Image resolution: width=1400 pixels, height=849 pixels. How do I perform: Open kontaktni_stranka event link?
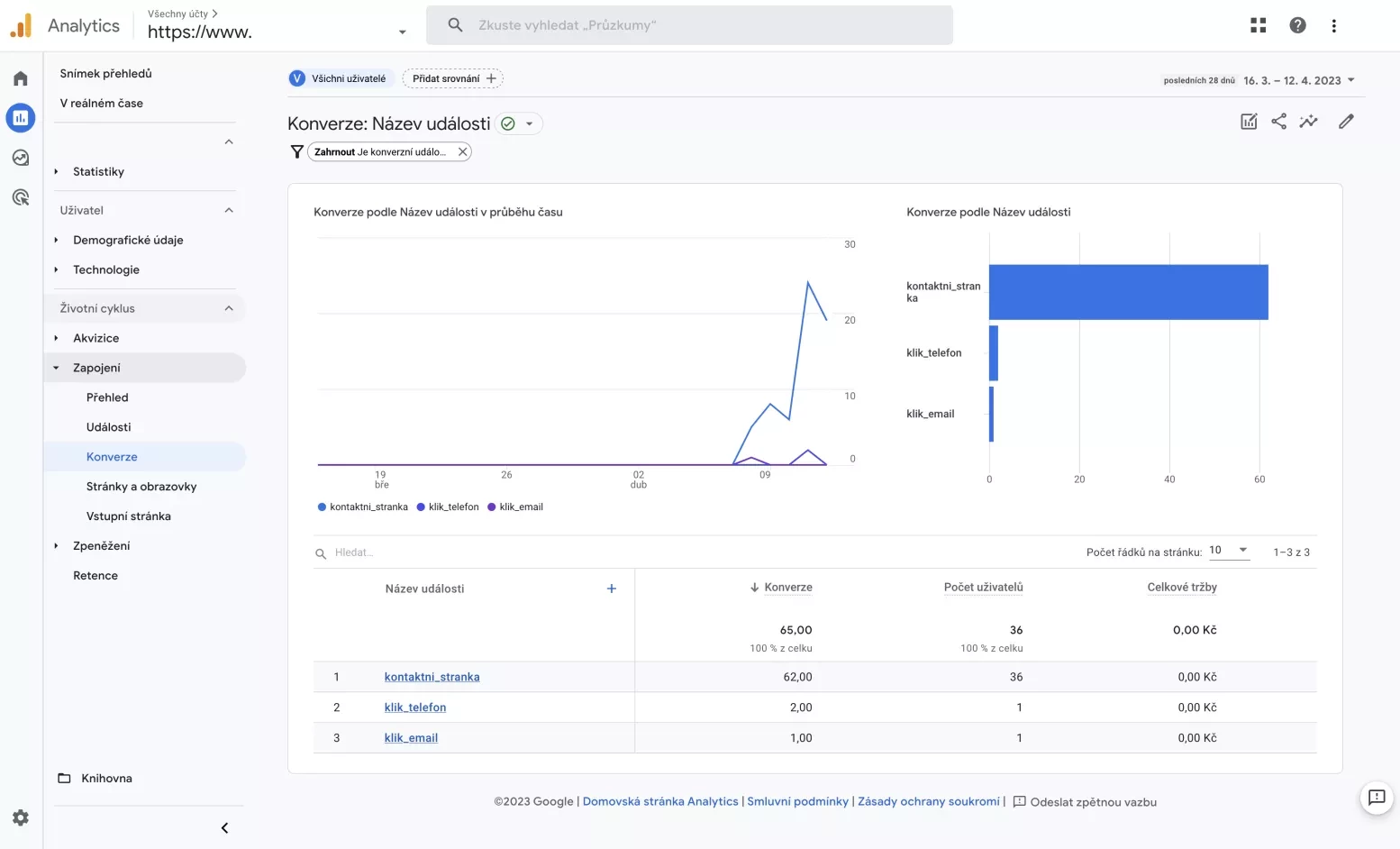432,677
